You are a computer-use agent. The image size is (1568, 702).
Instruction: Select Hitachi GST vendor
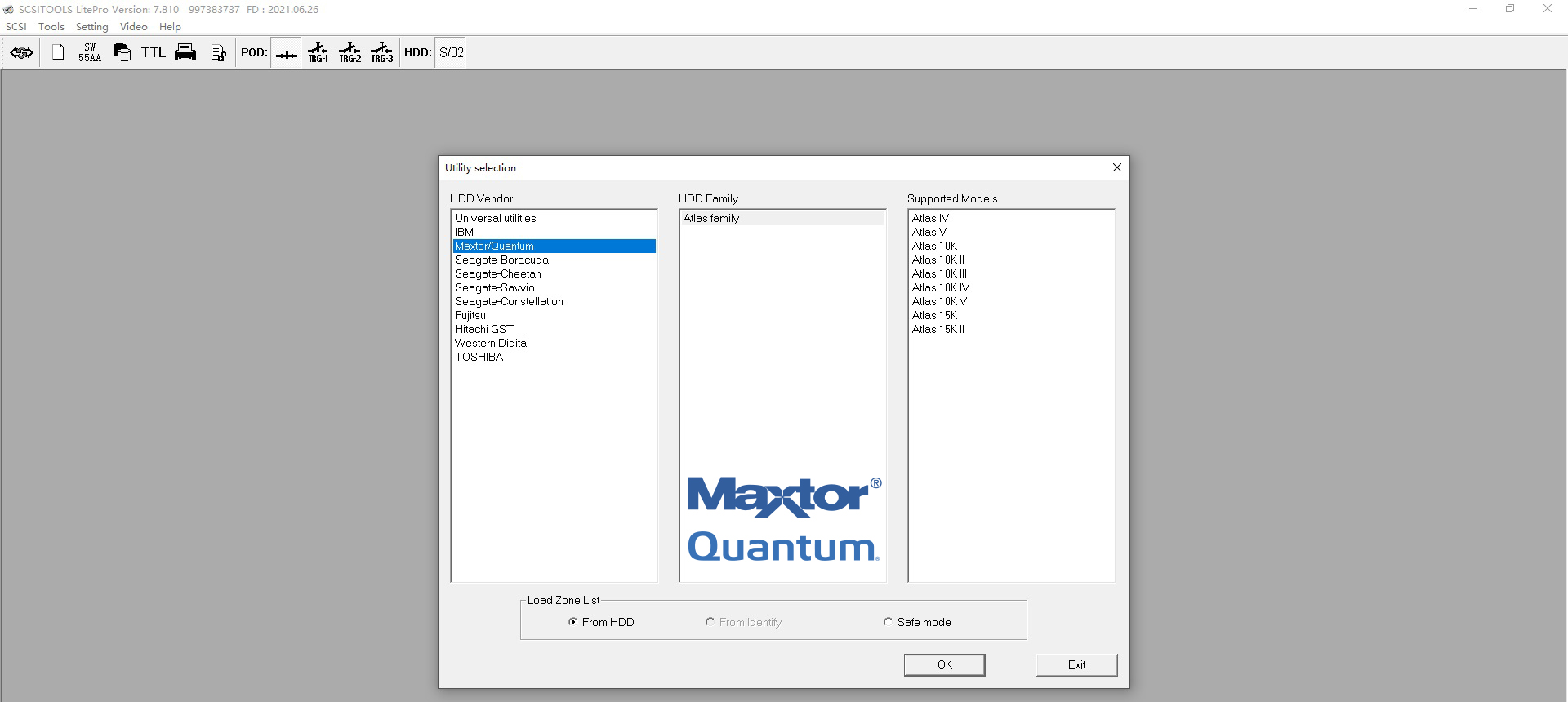tap(554, 329)
